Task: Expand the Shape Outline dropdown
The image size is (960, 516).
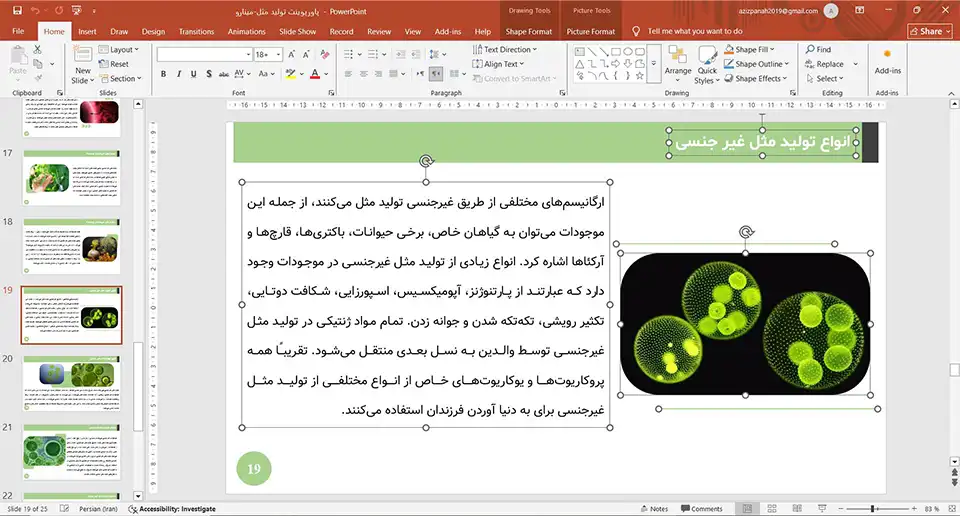Action: 757,64
